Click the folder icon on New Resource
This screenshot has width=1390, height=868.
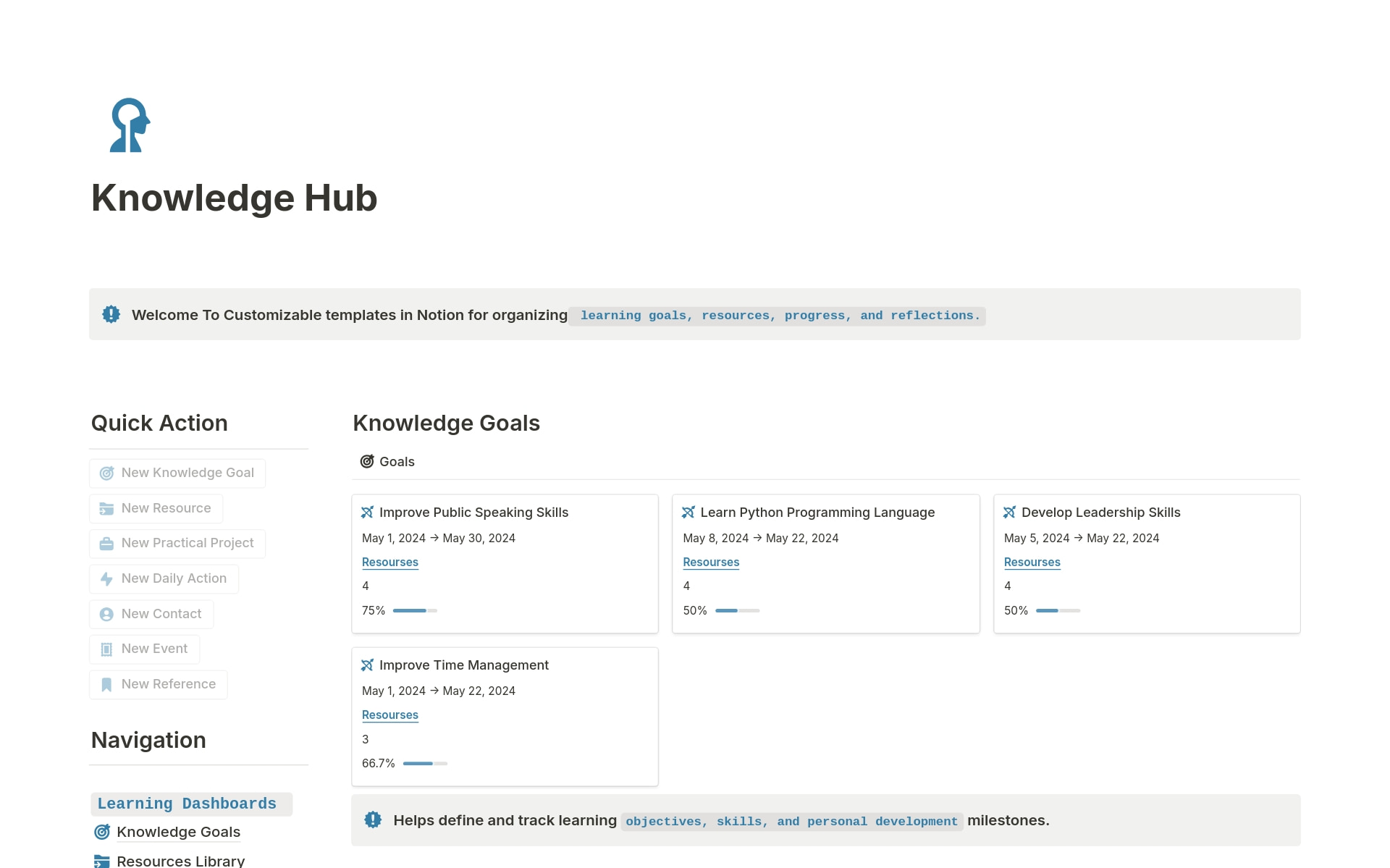click(x=106, y=509)
